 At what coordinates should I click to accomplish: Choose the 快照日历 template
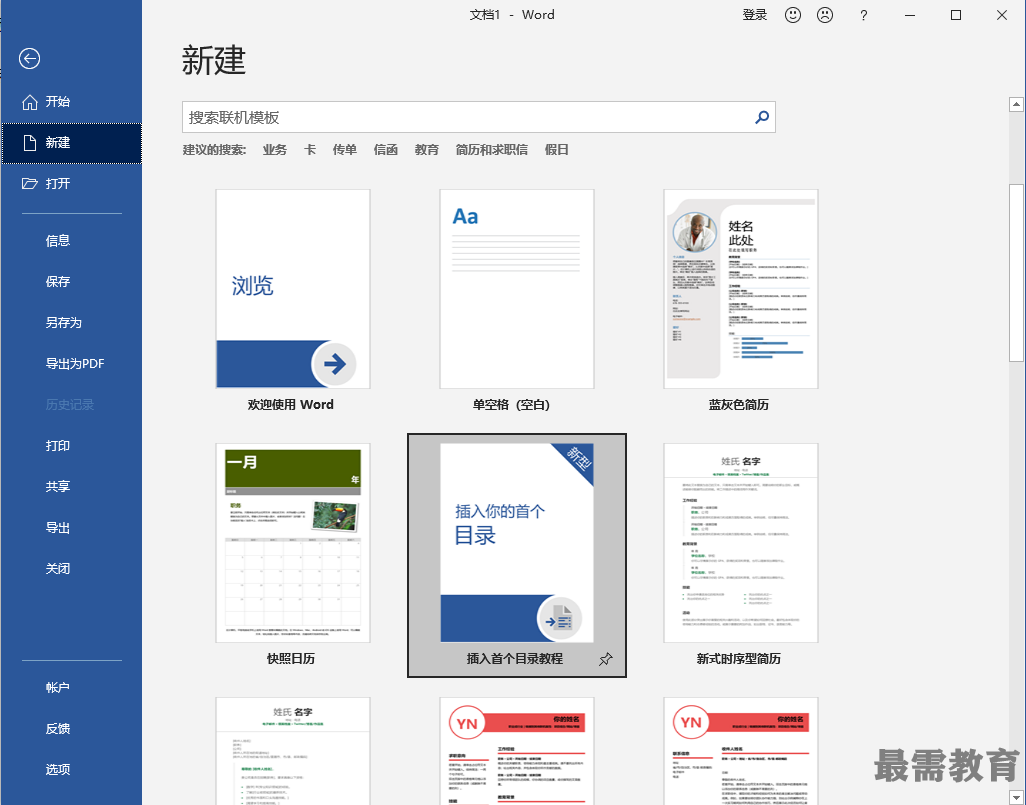pos(292,543)
